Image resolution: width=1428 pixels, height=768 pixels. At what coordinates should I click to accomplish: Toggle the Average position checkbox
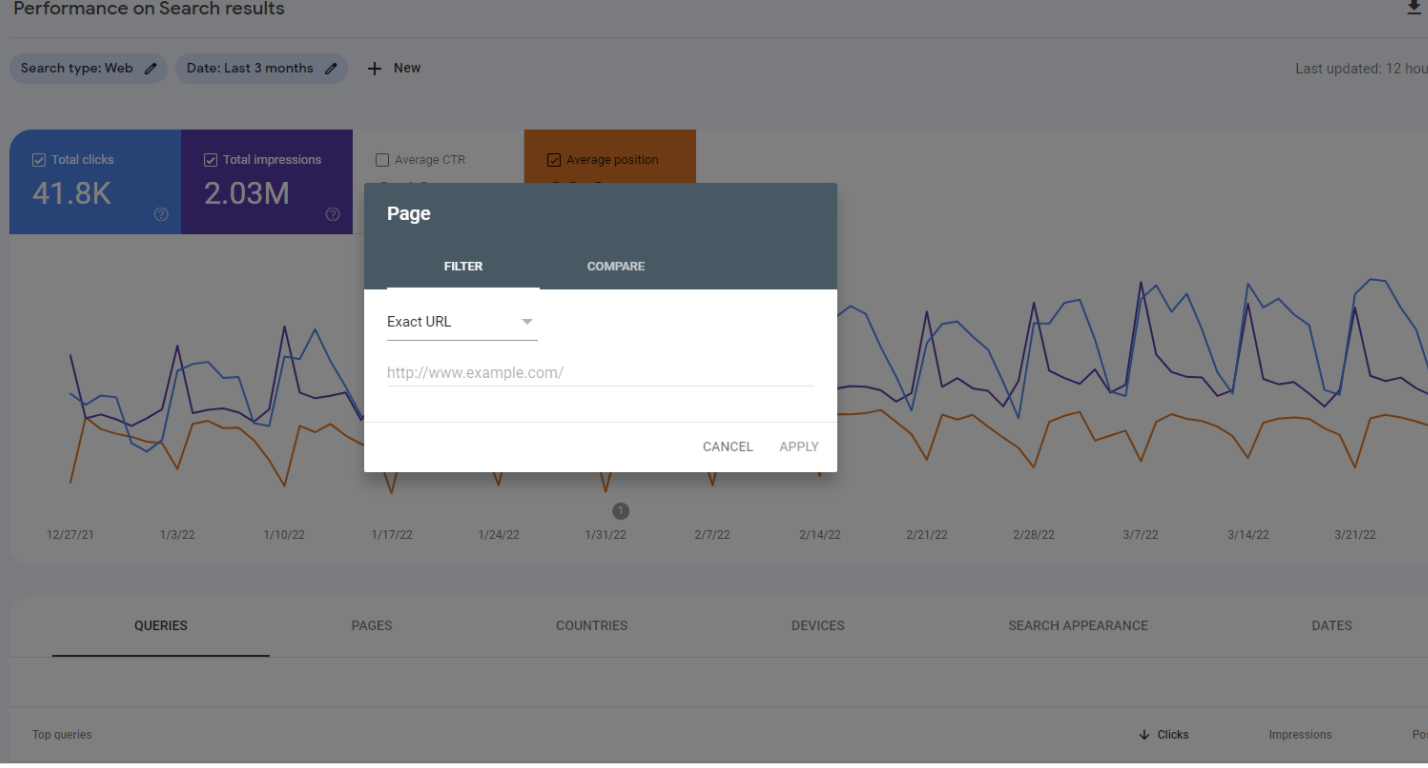coord(554,160)
